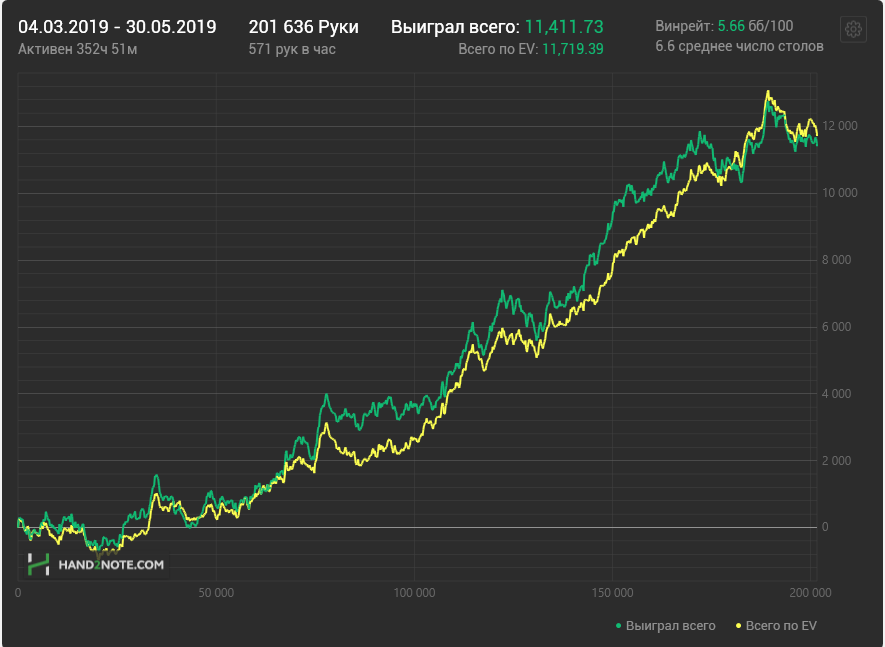
Task: Click the 8 000 y-axis label
Action: [836, 260]
